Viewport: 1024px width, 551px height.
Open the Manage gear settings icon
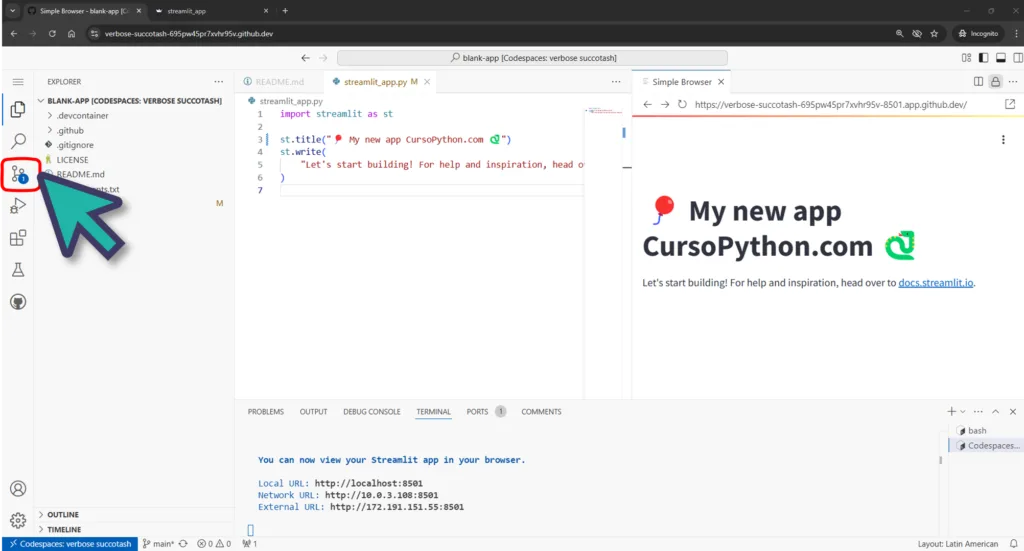pos(18,520)
